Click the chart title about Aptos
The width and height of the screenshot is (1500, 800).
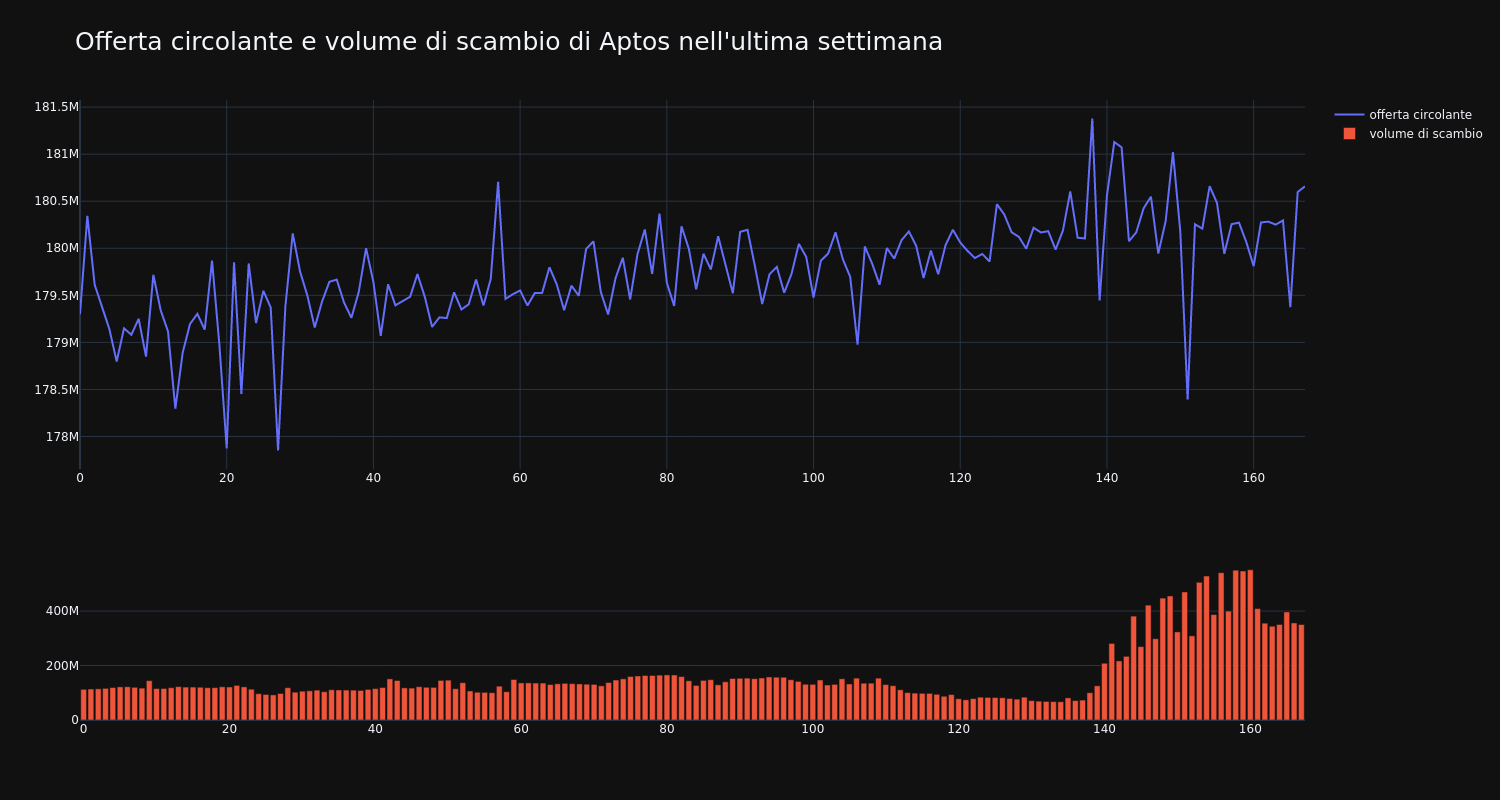pos(509,42)
